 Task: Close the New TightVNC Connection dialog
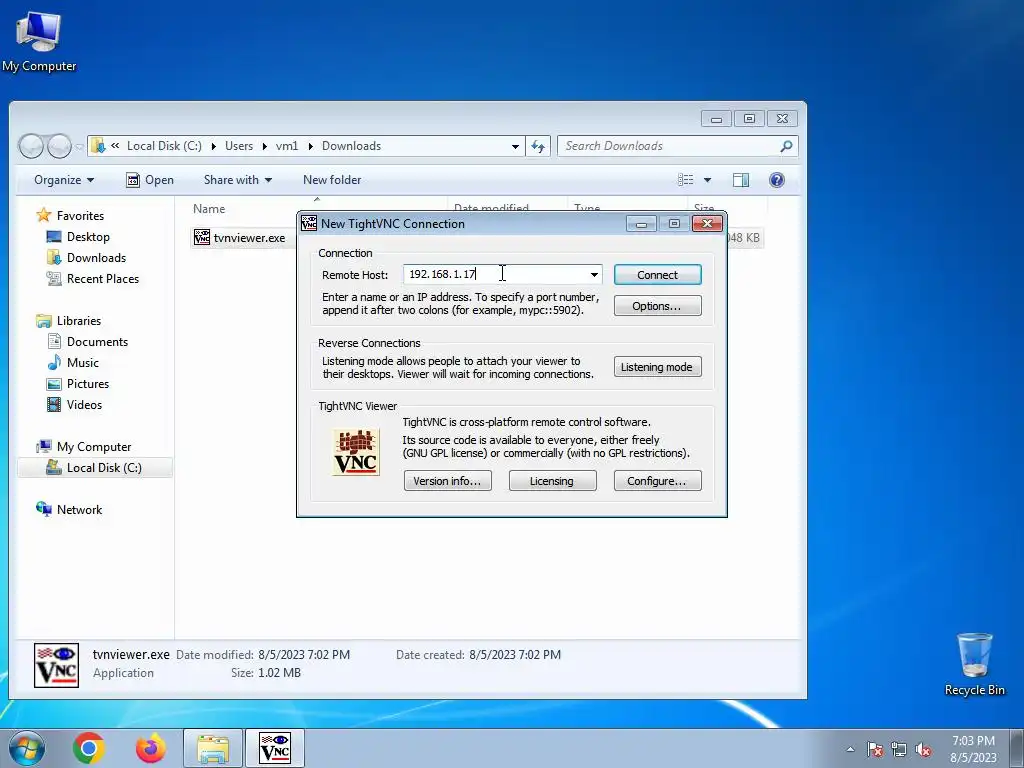click(707, 224)
